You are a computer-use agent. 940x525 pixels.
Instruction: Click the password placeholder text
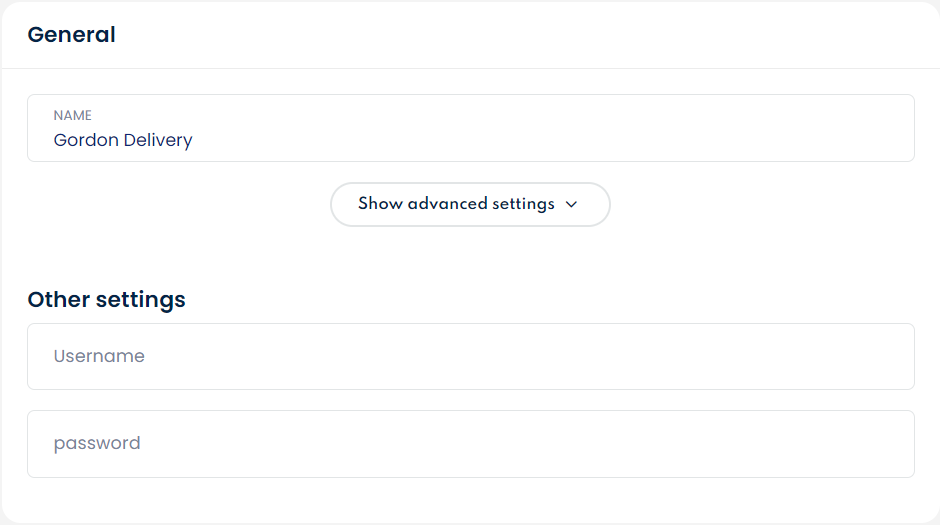97,444
